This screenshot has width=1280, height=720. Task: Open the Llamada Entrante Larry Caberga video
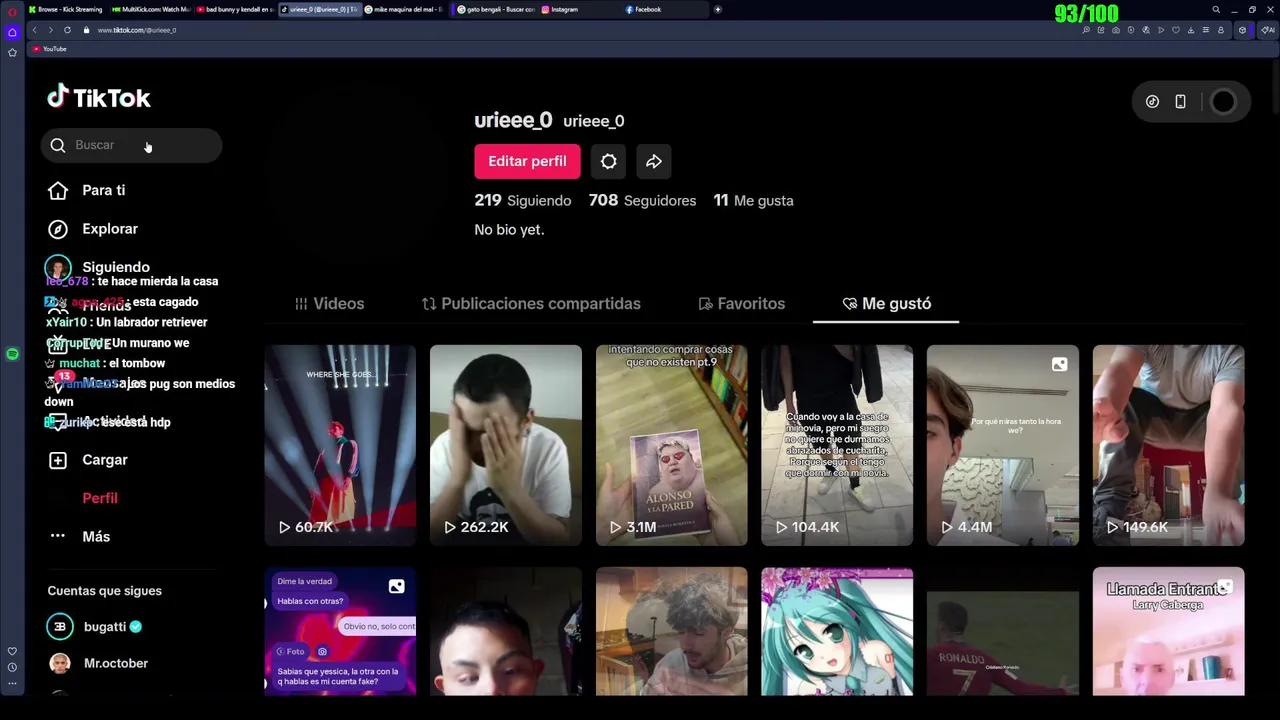pyautogui.click(x=1168, y=631)
